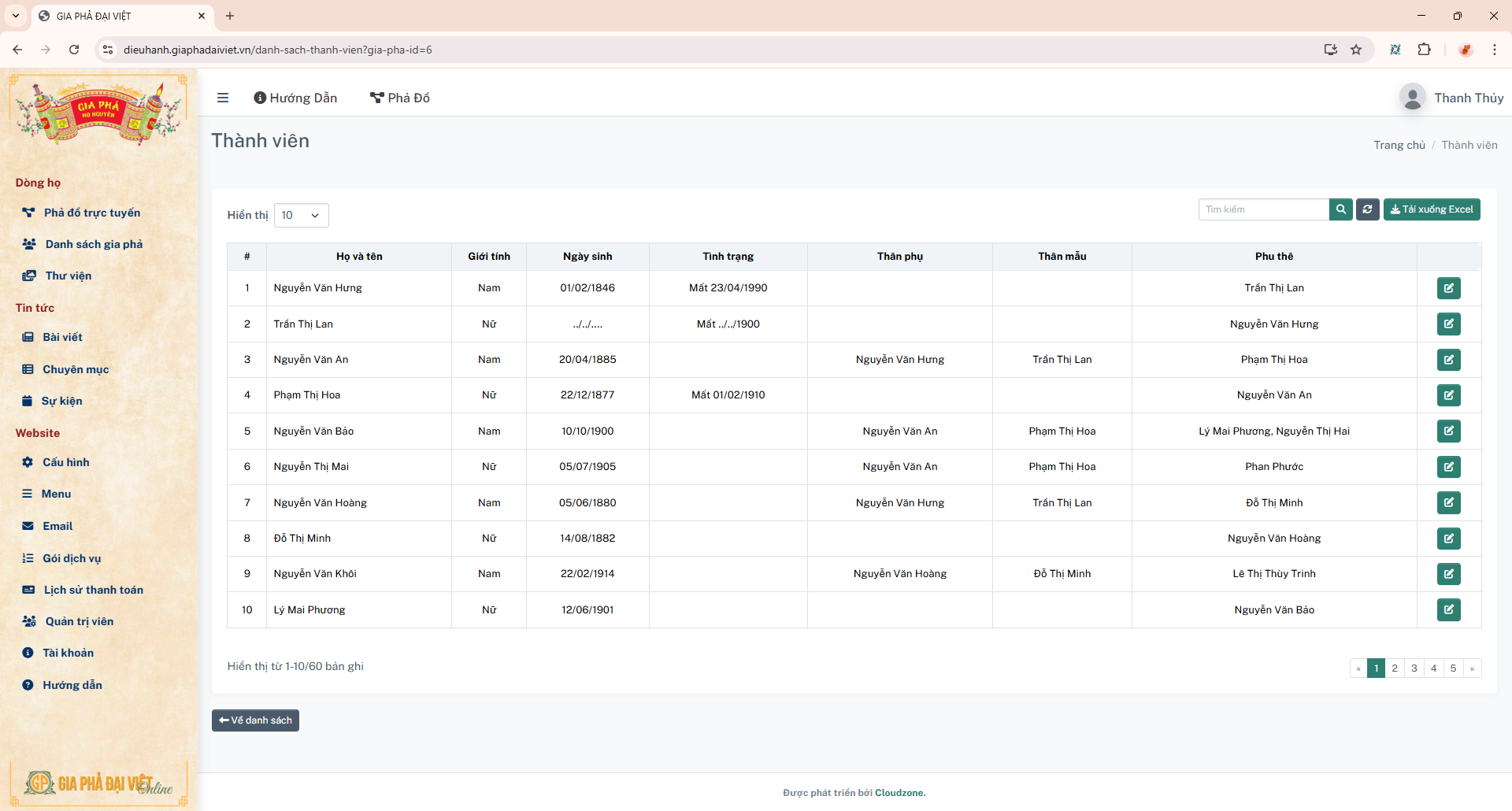Click the refresh table icon button
This screenshot has height=811, width=1512.
coord(1368,209)
